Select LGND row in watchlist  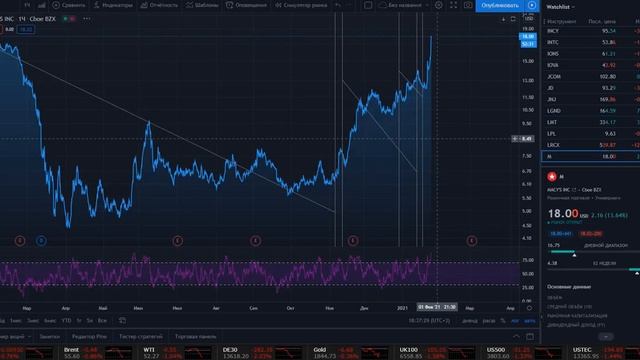pyautogui.click(x=591, y=111)
